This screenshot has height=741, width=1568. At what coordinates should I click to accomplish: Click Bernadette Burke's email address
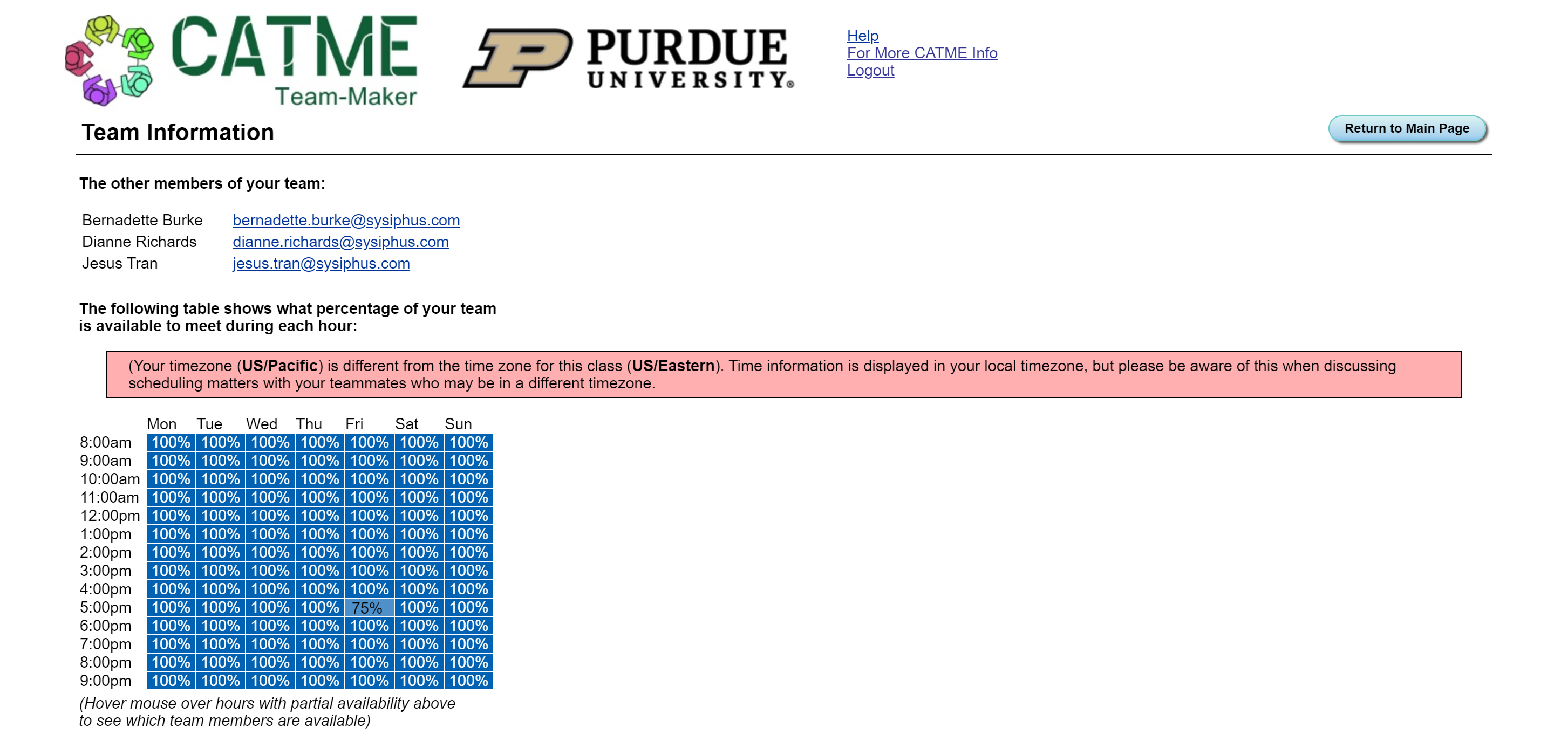pos(346,220)
